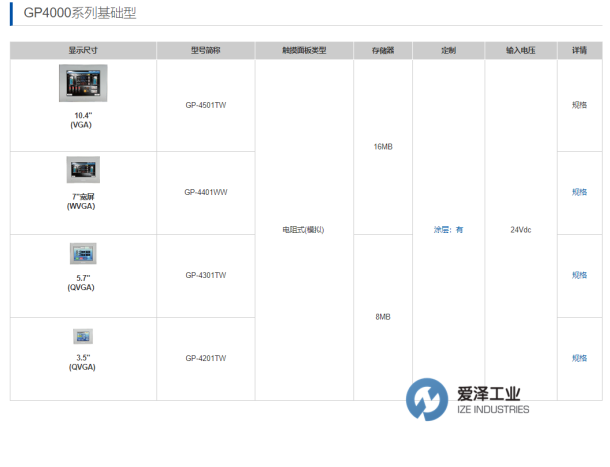Click the 显示尺寸 column header
The height and width of the screenshot is (467, 610).
pos(83,50)
